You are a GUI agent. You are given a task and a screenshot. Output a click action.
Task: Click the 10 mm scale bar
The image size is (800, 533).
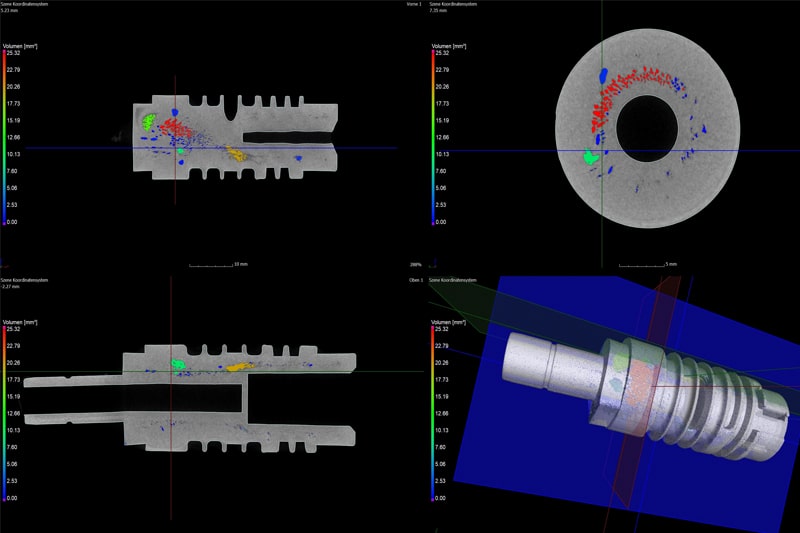[x=216, y=265]
